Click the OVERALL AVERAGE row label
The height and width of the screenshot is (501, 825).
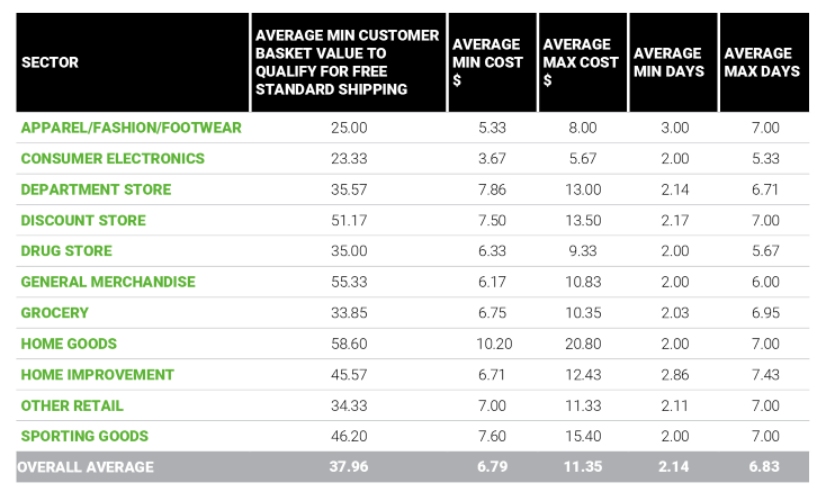click(86, 467)
